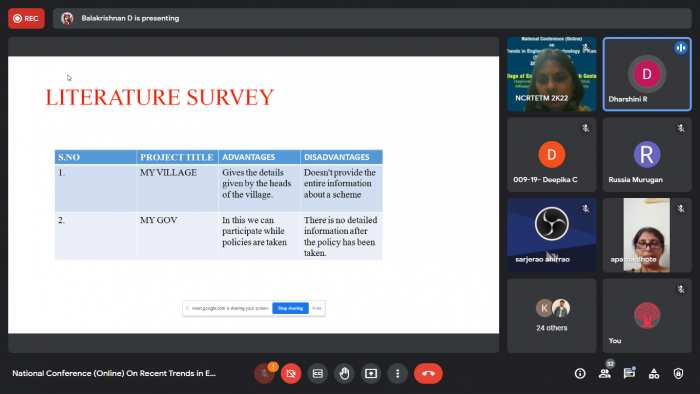Toggle closed captions
The height and width of the screenshot is (394, 700).
(317, 373)
